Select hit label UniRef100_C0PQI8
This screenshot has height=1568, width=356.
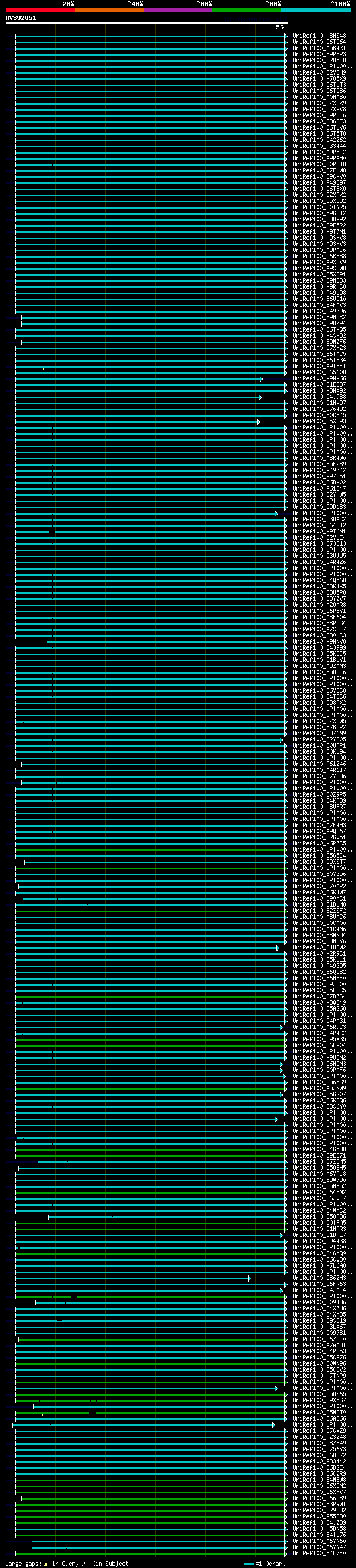[319, 164]
